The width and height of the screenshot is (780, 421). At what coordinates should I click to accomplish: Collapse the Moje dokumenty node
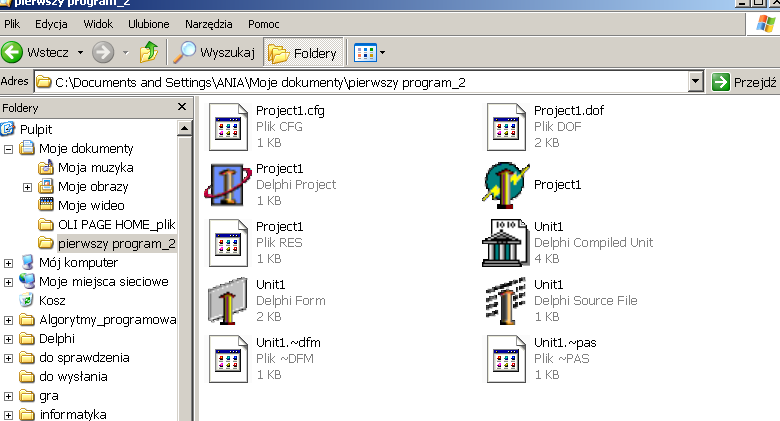click(8, 149)
